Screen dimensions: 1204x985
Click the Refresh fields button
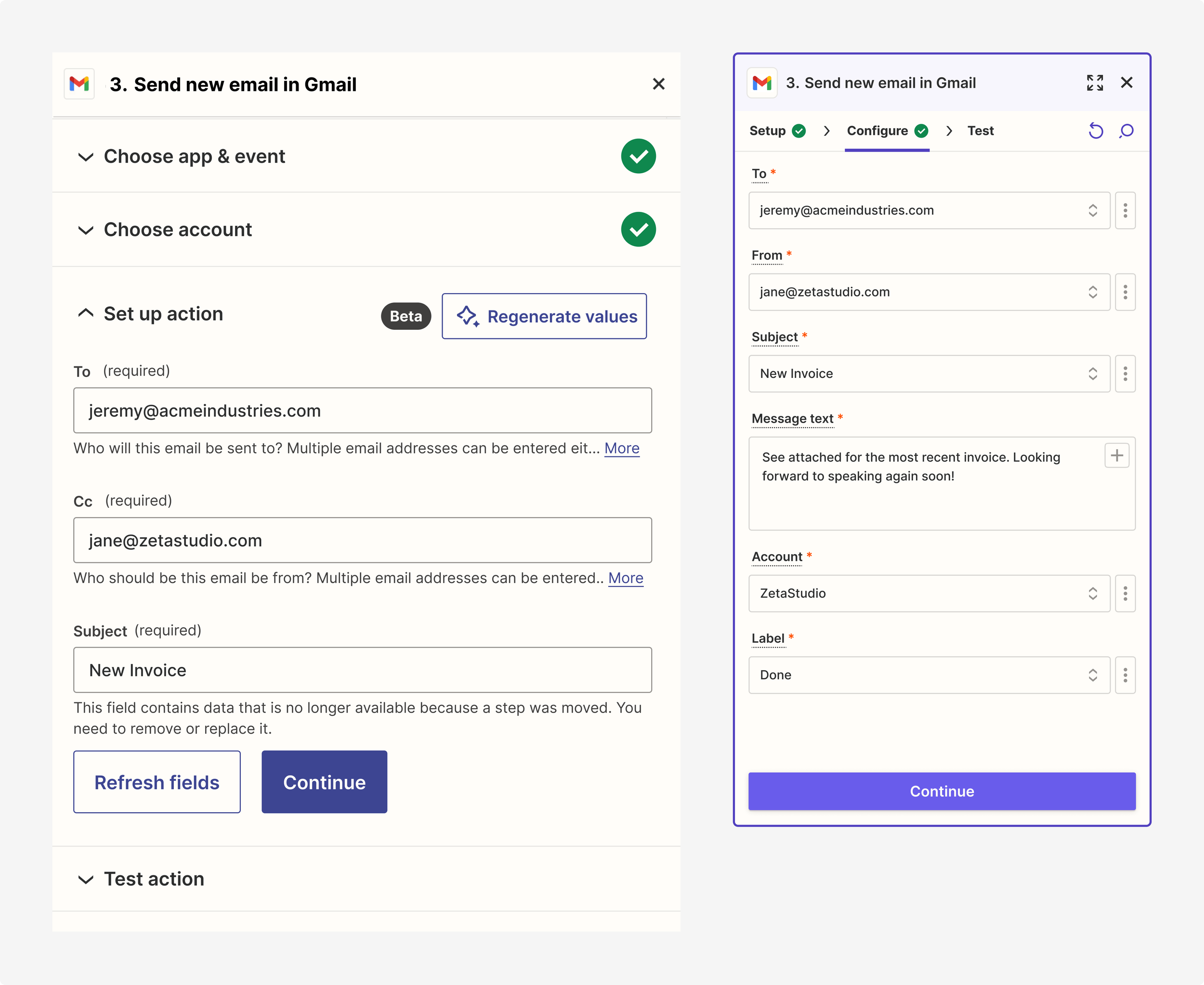(x=157, y=782)
